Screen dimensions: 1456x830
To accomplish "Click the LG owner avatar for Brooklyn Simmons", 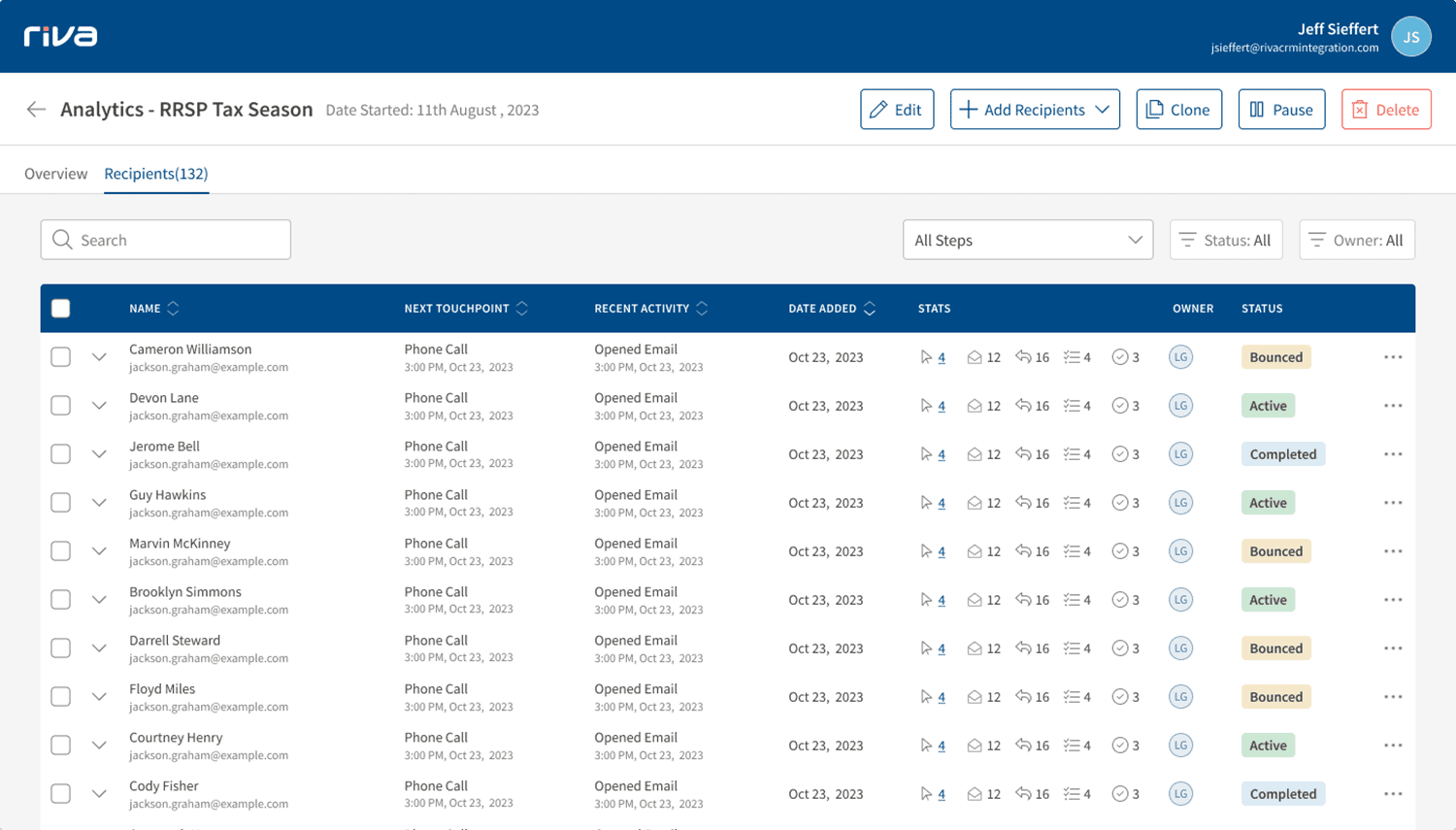I will coord(1180,599).
